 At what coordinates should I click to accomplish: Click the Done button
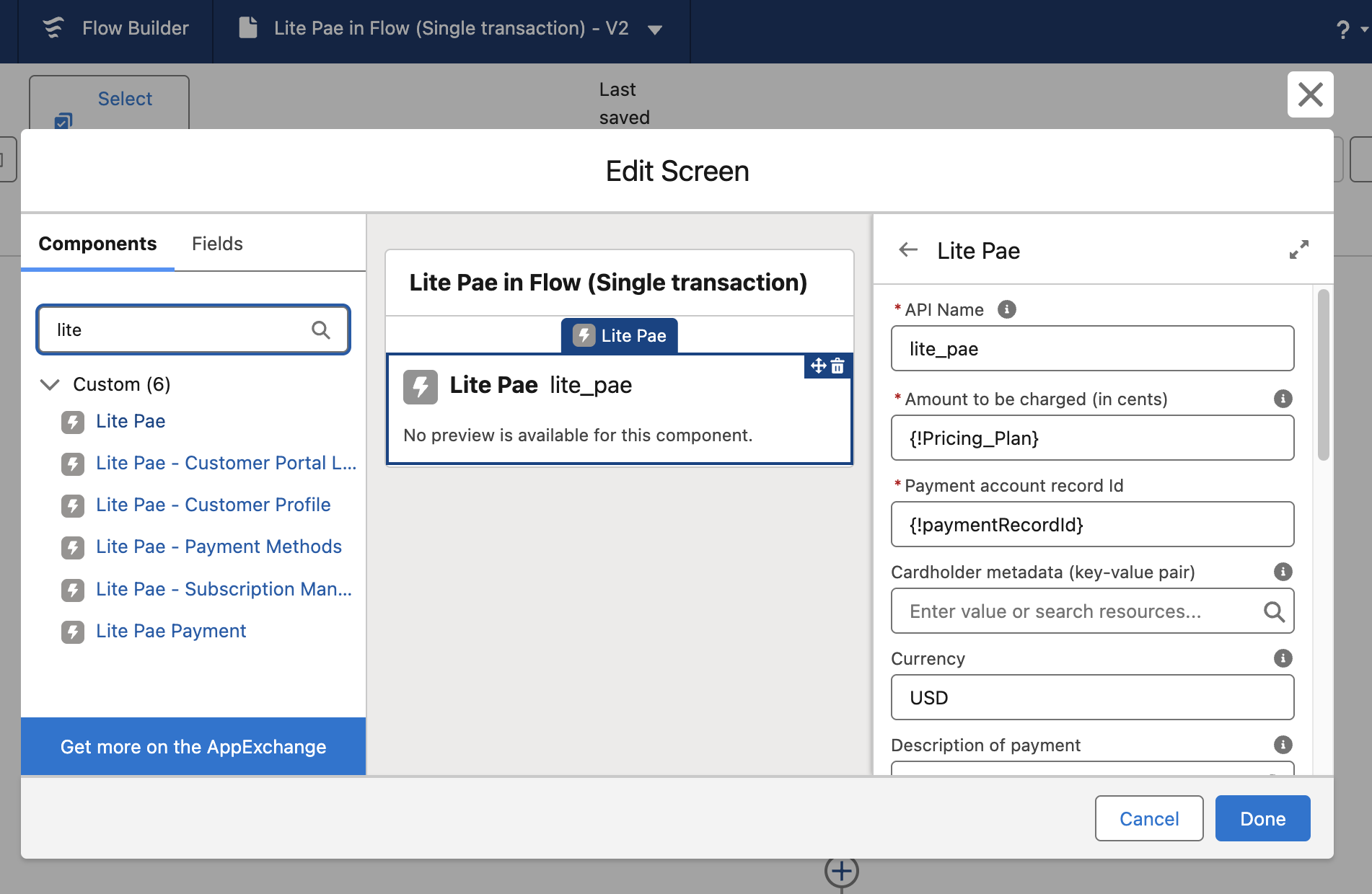[x=1262, y=819]
